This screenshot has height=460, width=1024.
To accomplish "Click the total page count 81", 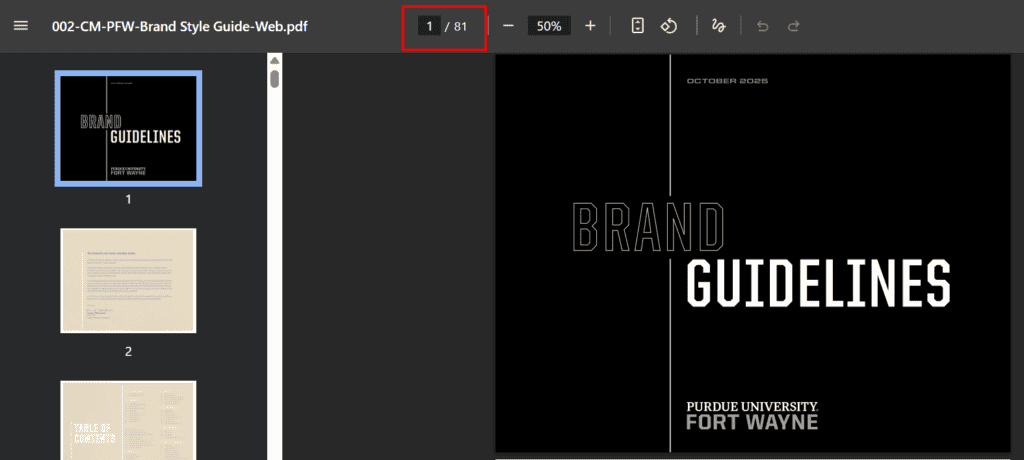I will [x=460, y=26].
